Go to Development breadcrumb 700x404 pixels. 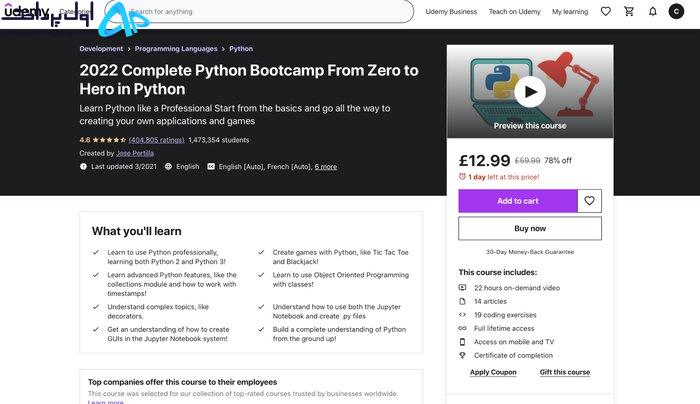pos(101,49)
